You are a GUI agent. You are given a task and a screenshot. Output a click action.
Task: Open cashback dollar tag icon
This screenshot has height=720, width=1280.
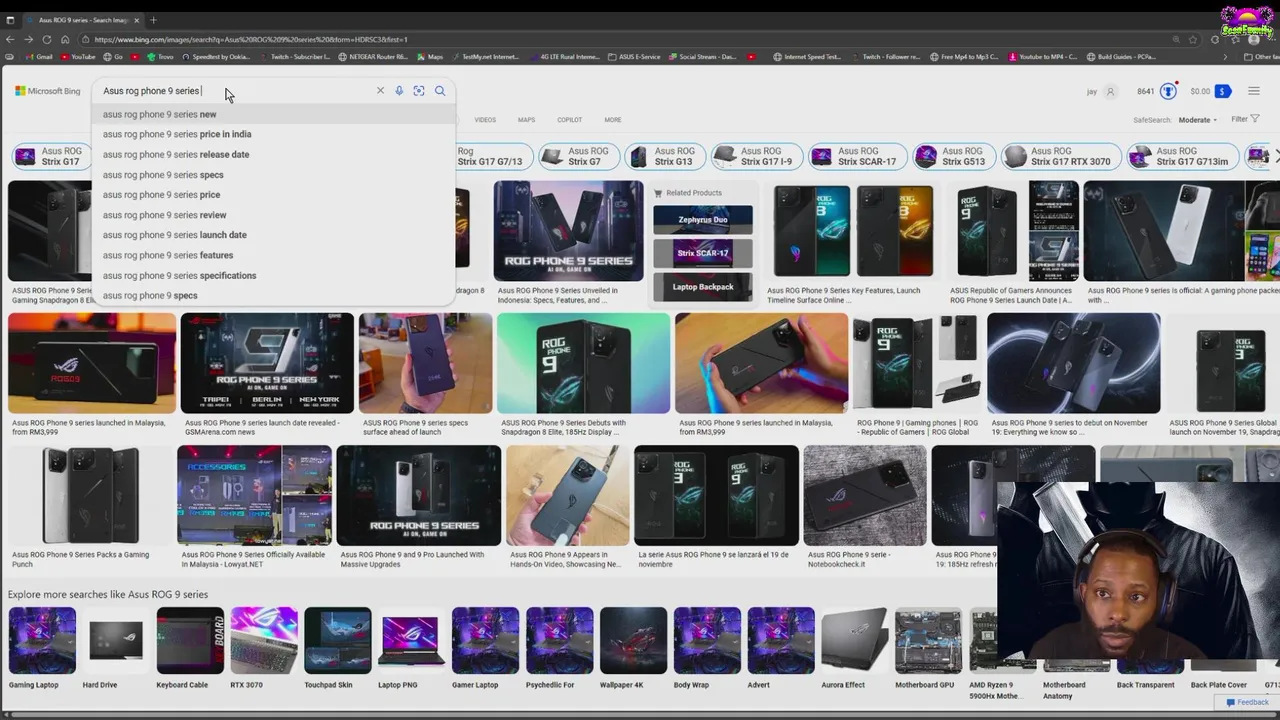(1222, 91)
